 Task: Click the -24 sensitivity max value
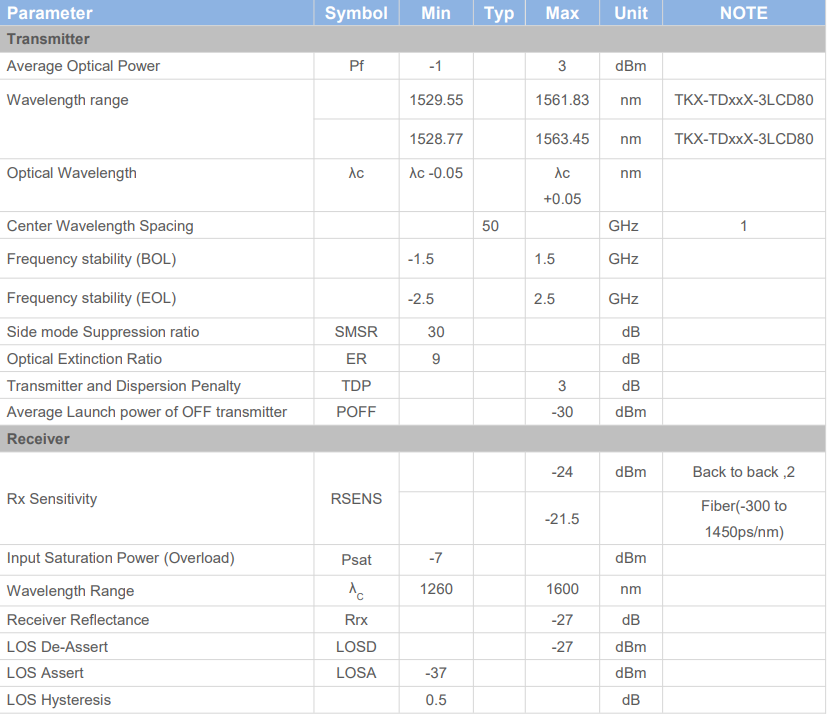[562, 472]
